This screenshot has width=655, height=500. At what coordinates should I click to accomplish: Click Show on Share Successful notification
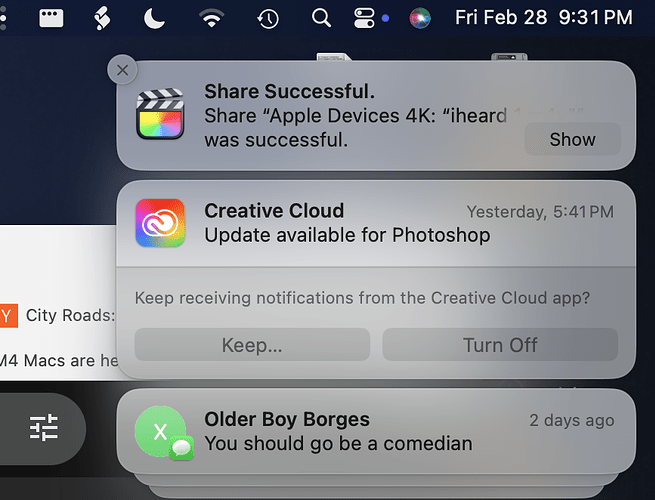(x=572, y=139)
